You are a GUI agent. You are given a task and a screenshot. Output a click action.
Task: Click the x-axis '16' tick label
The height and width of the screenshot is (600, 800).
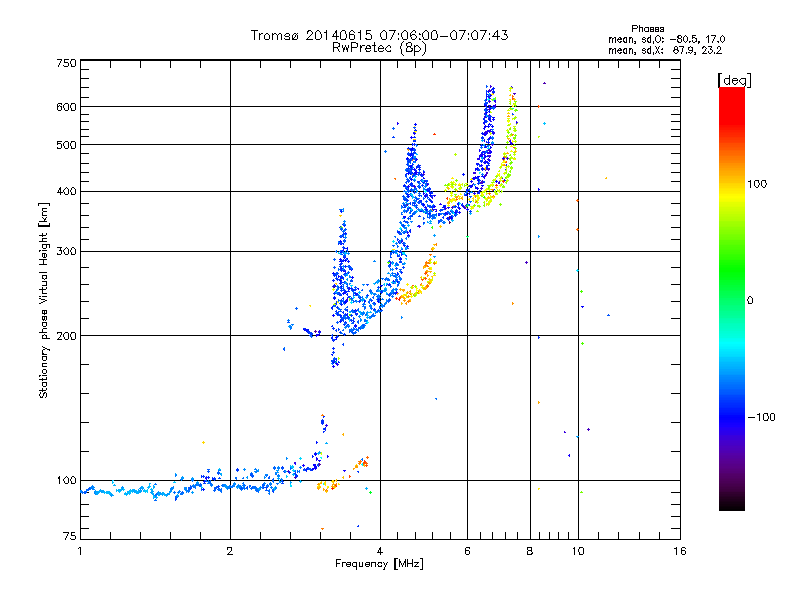click(x=680, y=551)
